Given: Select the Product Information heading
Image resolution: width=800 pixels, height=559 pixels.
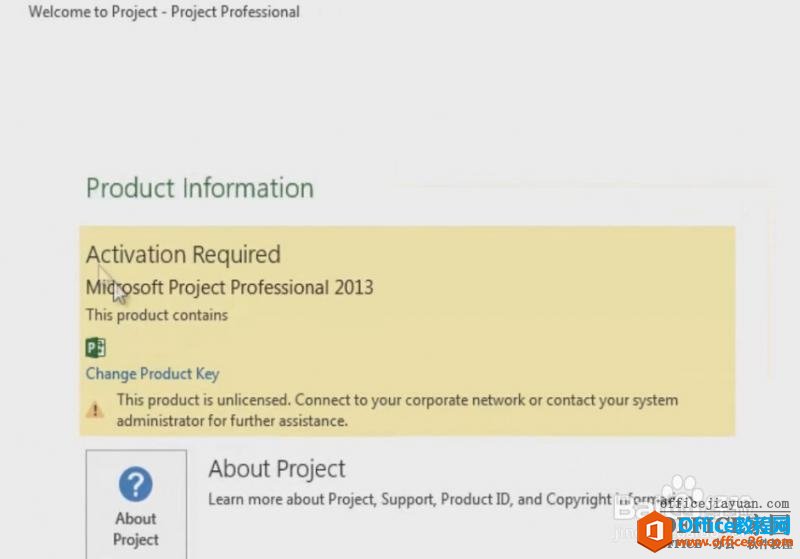Looking at the screenshot, I should 199,188.
